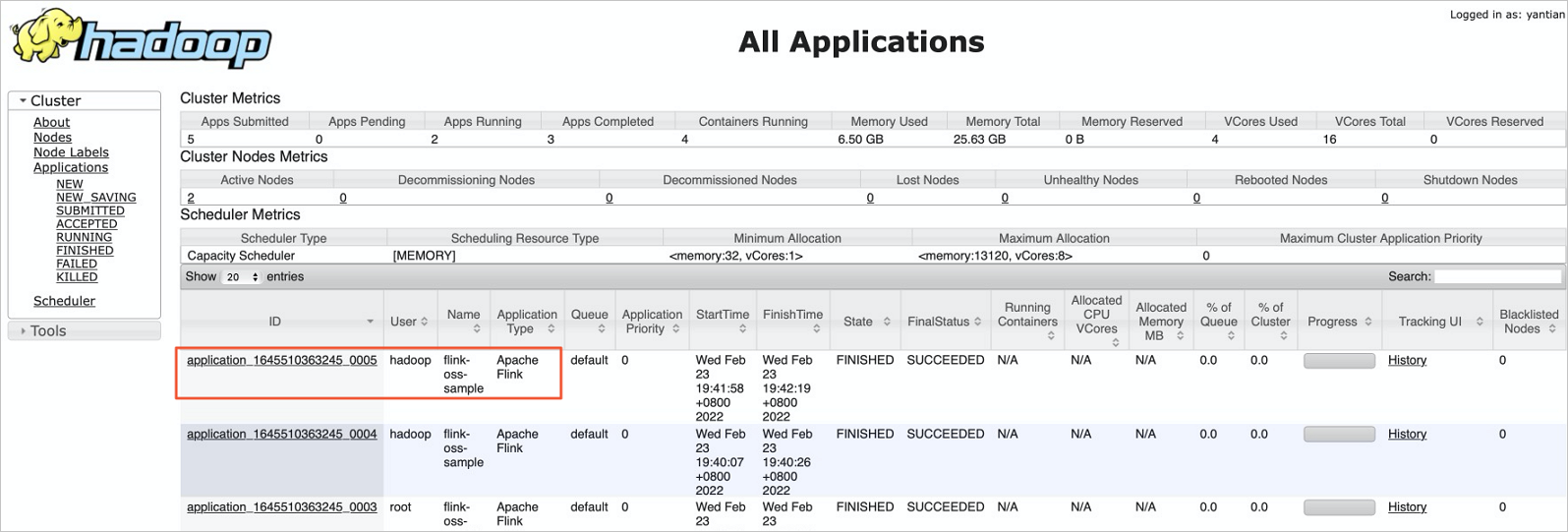
Task: Sort by Allocated Memory MB arrows
Action: (x=1180, y=336)
